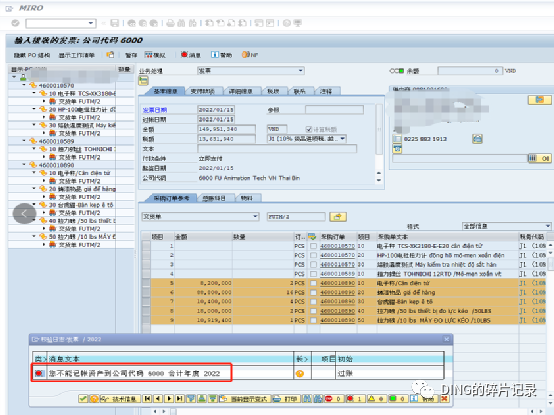554x415 pixels.
Task: Click the vendor display icon next to phone number
Action: tap(477, 139)
